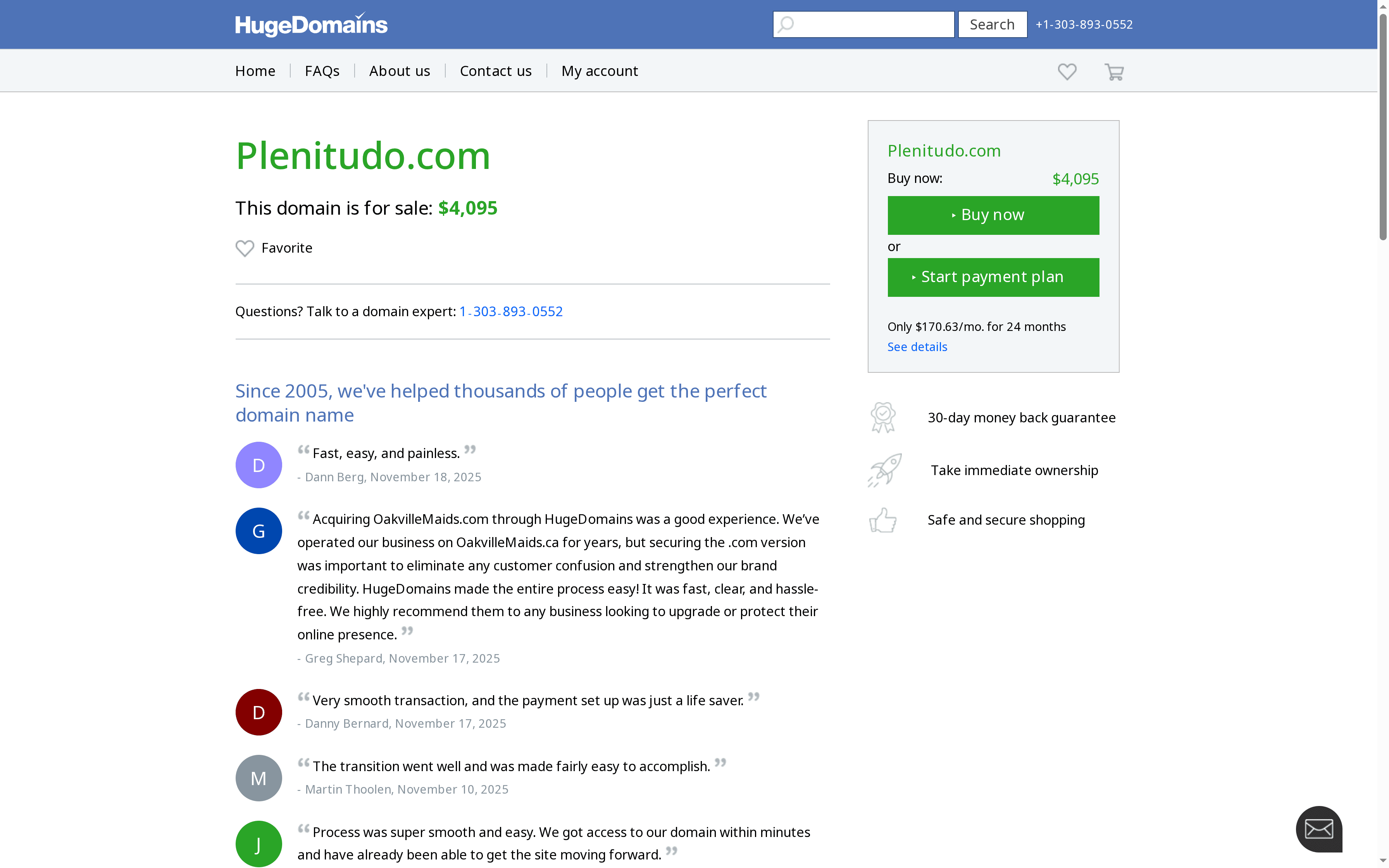The image size is (1389, 868).
Task: Open See details for monthly pricing
Action: point(917,346)
